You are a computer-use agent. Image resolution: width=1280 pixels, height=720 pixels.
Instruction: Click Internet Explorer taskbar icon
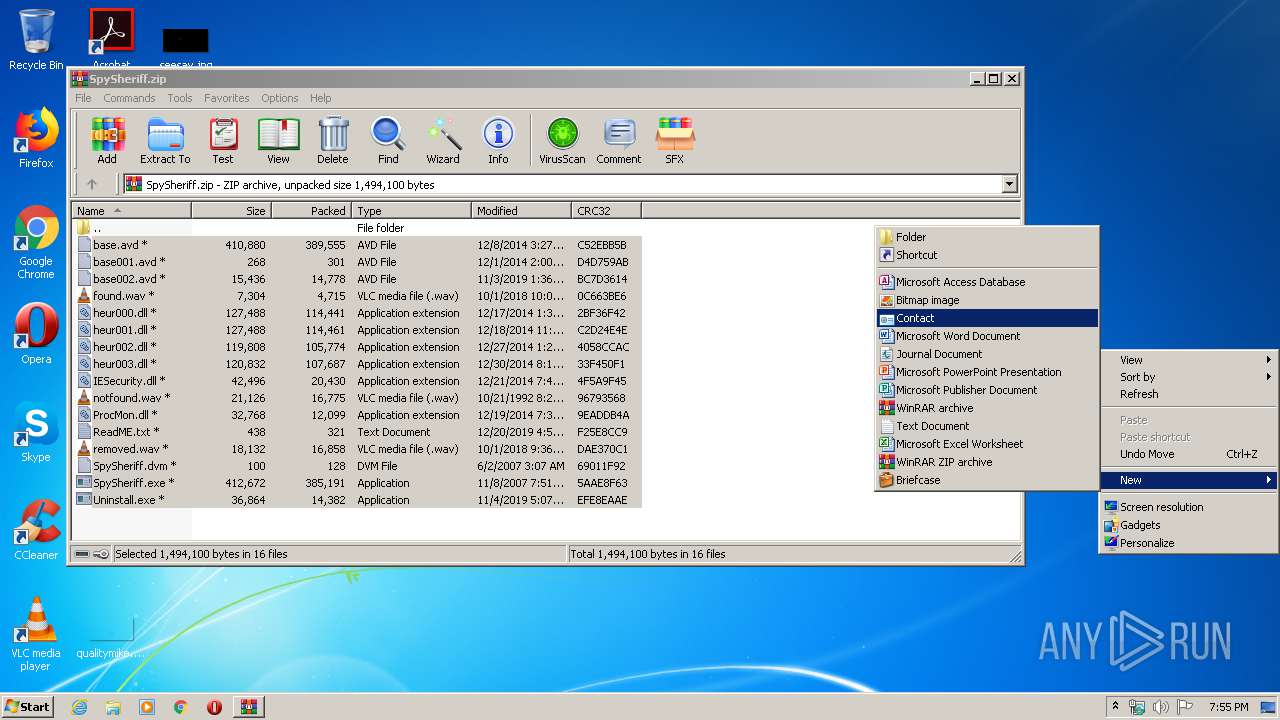[x=79, y=707]
